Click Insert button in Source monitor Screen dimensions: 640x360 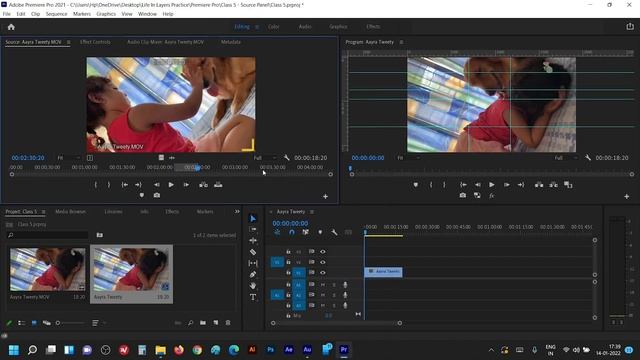[203, 184]
